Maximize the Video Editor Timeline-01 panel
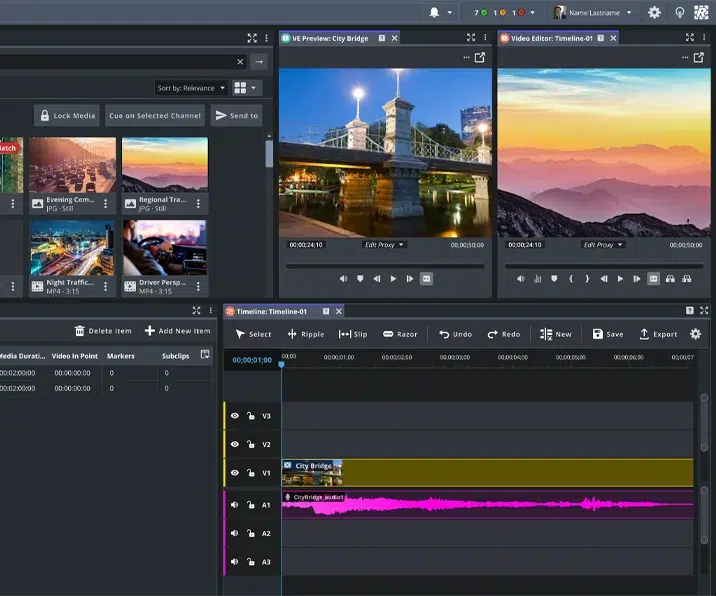 tap(690, 38)
